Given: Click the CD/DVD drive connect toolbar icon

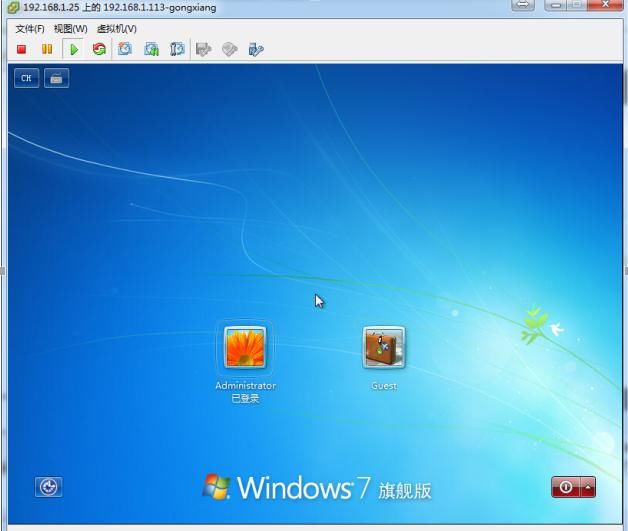Looking at the screenshot, I should click(x=229, y=50).
